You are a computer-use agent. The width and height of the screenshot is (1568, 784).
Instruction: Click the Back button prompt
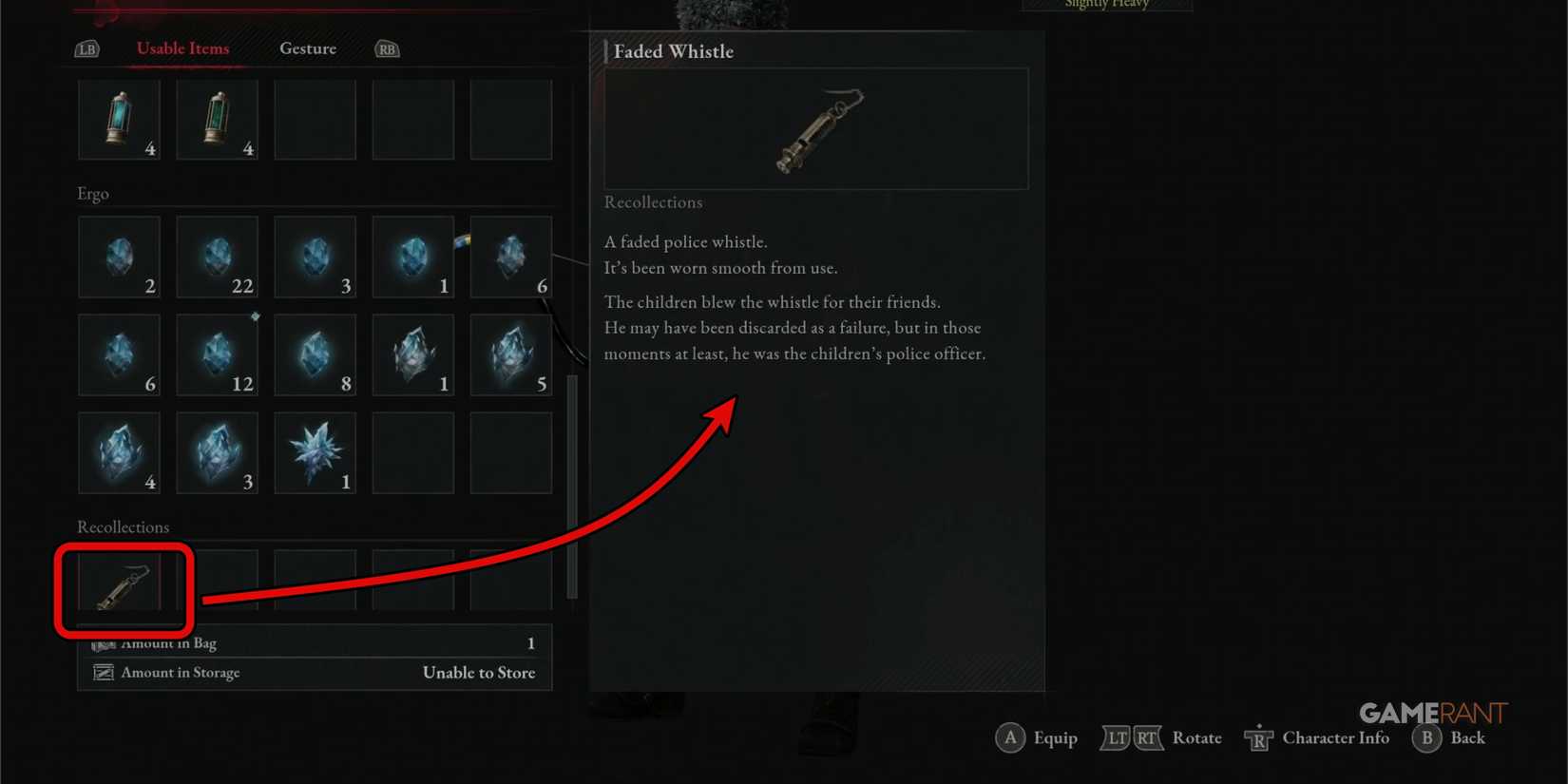point(1449,737)
